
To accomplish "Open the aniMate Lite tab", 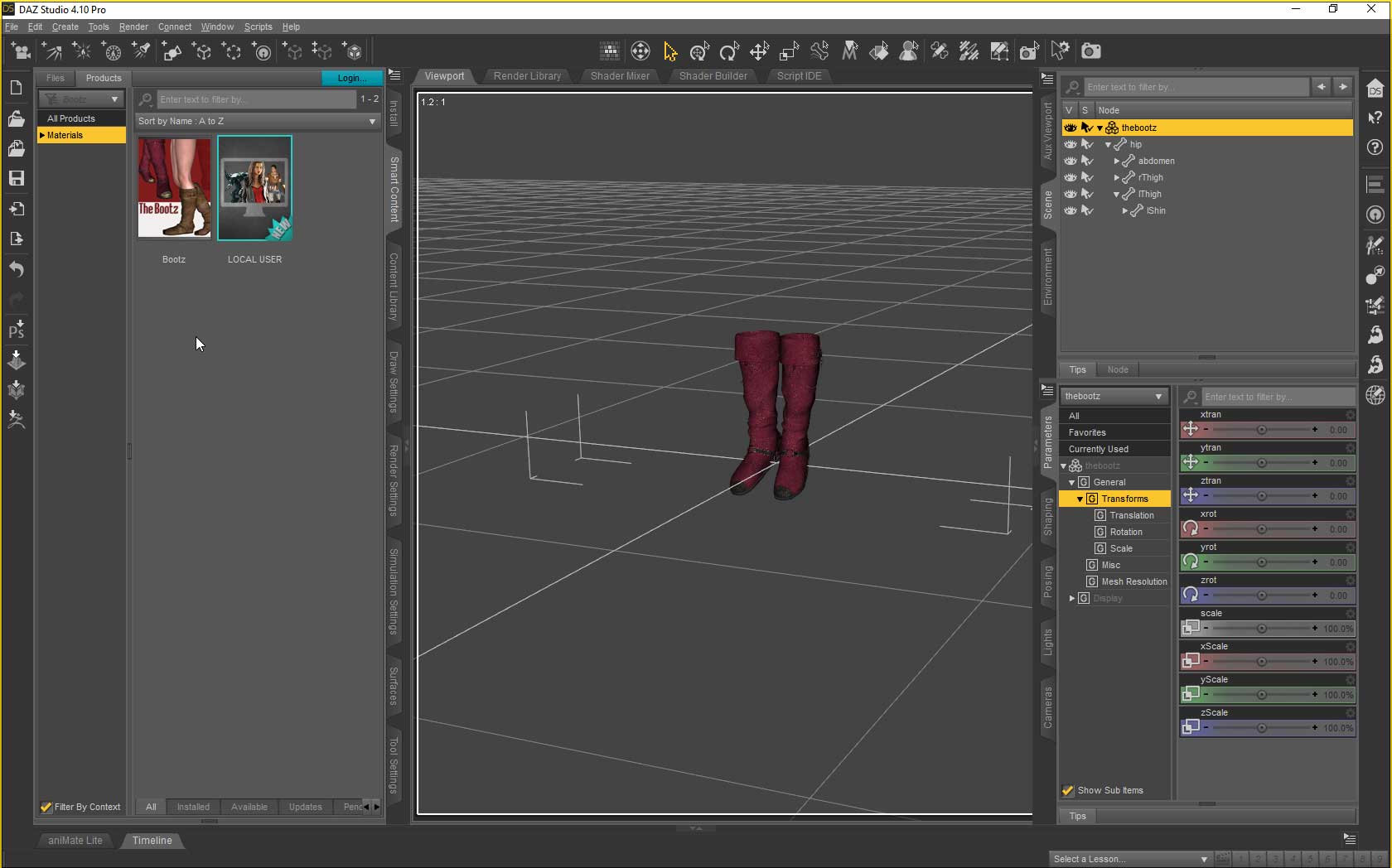I will pyautogui.click(x=75, y=840).
